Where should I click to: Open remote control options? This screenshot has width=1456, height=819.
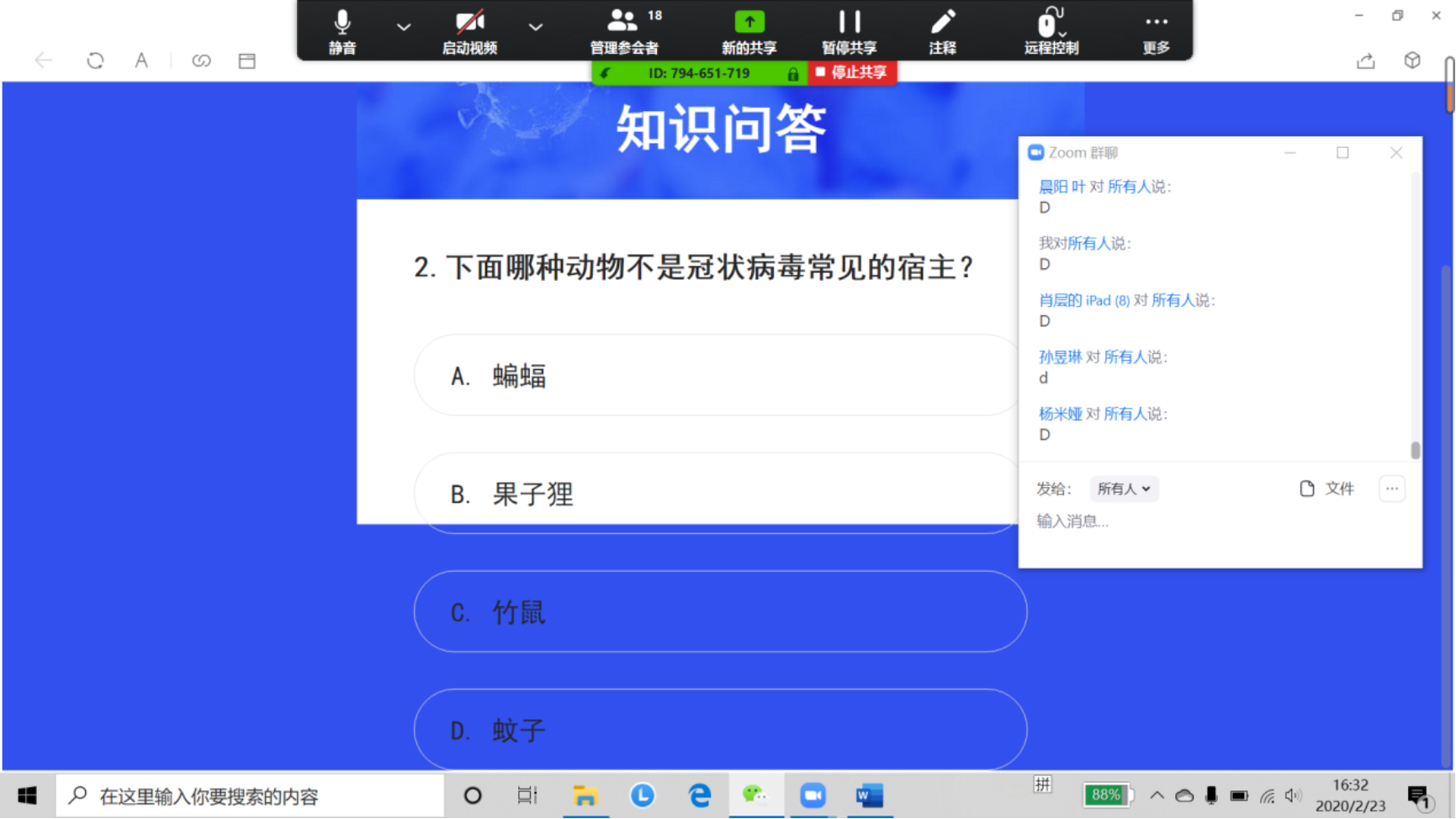coord(1051,31)
